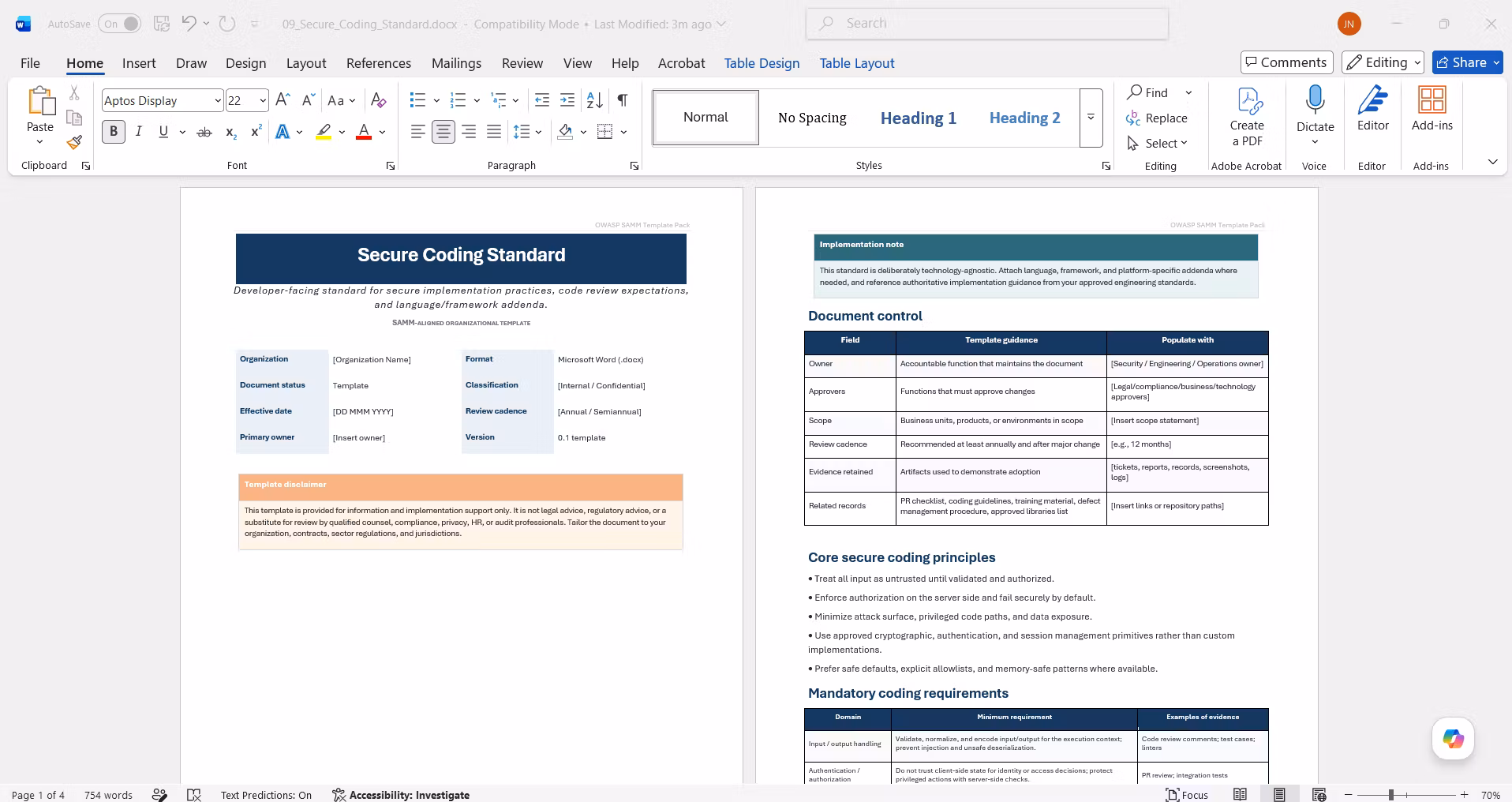
Task: Clear all formatting with the eraser A icon
Action: coord(379,100)
